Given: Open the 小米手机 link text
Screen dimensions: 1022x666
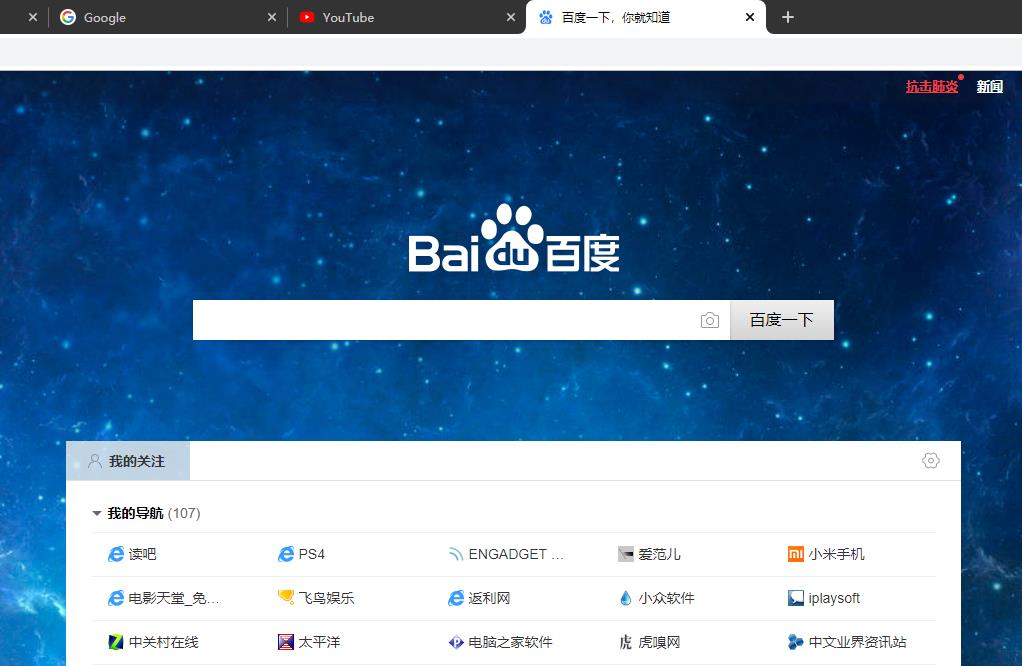Looking at the screenshot, I should pyautogui.click(x=836, y=554).
